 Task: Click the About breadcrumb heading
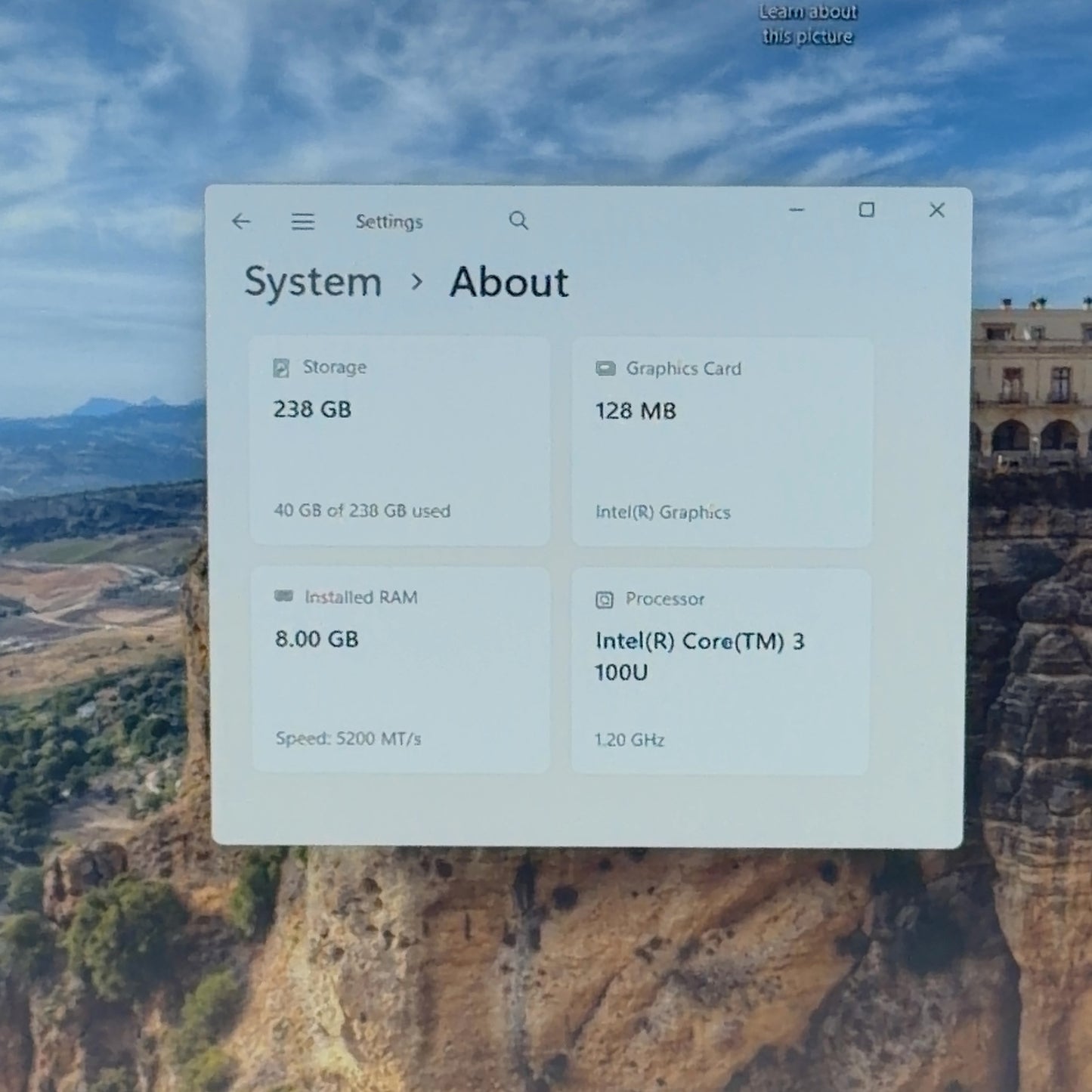[509, 282]
